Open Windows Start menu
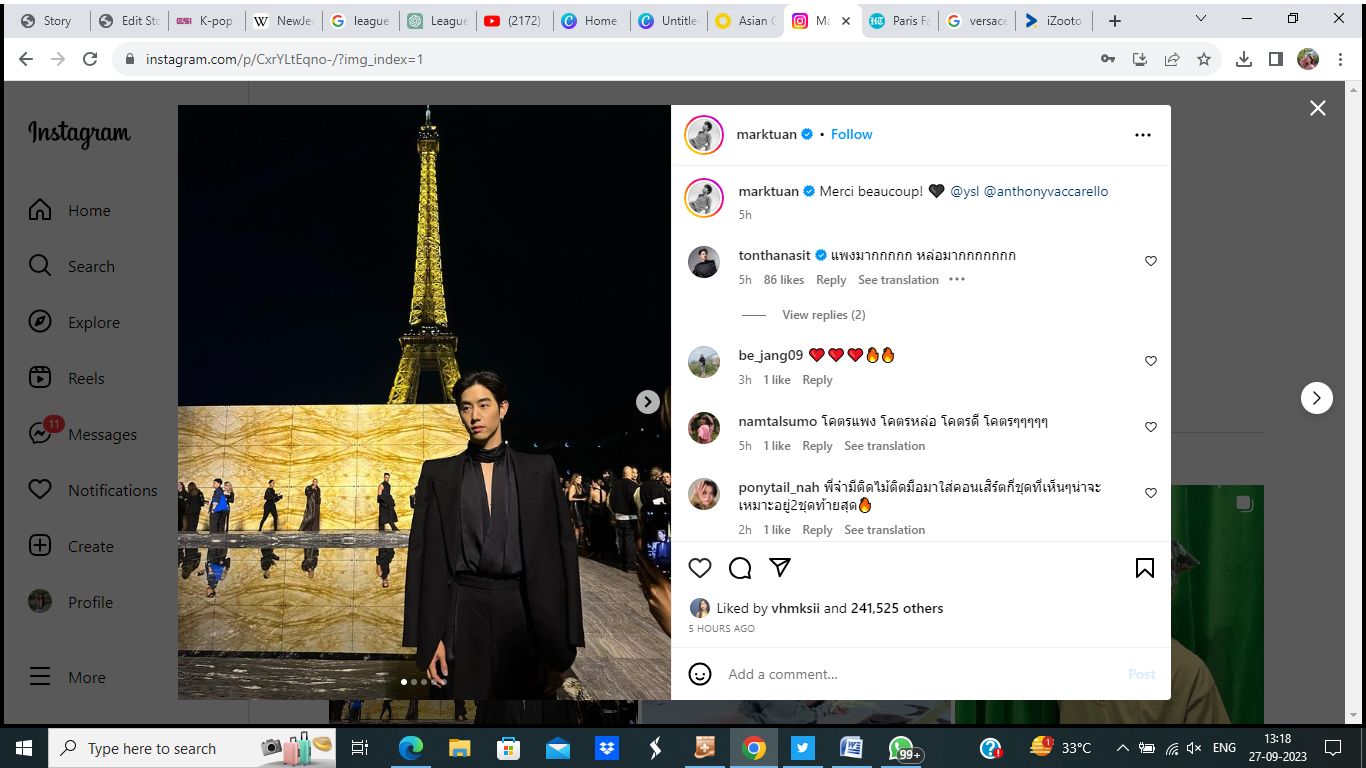Viewport: 1366px width, 768px height. pos(23,748)
